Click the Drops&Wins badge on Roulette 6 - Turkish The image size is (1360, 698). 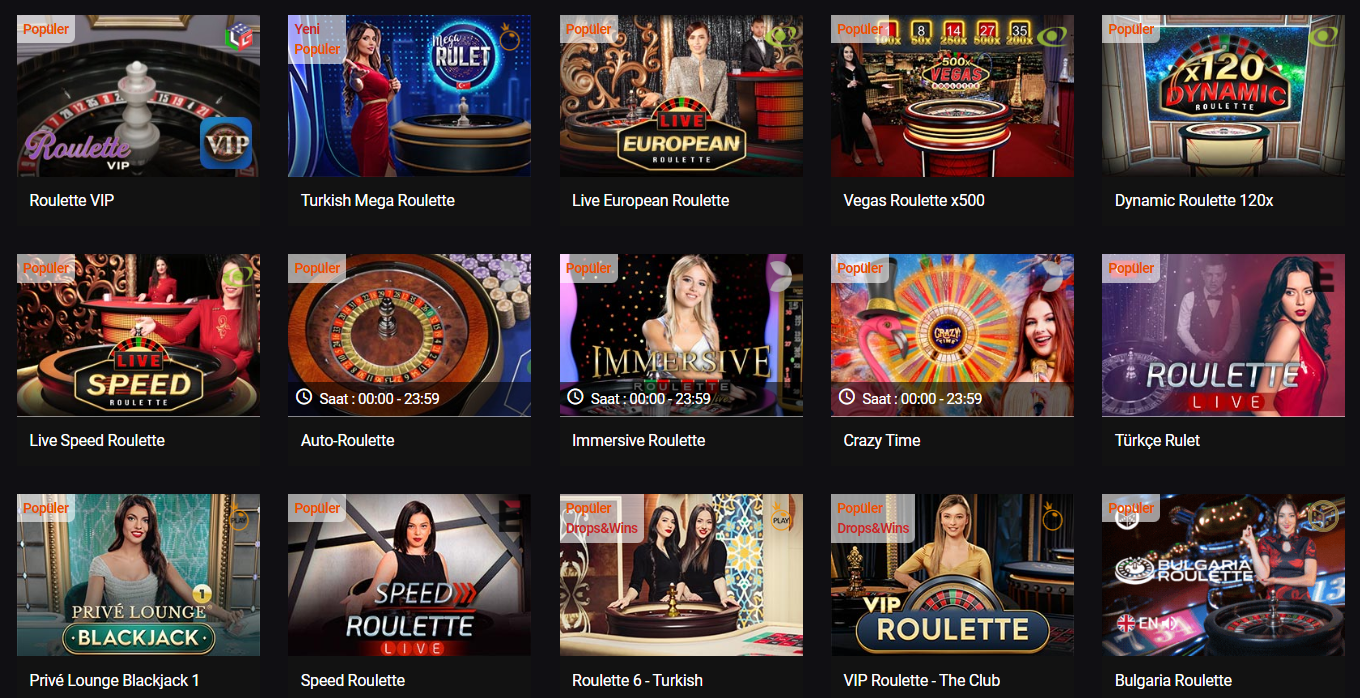point(602,528)
